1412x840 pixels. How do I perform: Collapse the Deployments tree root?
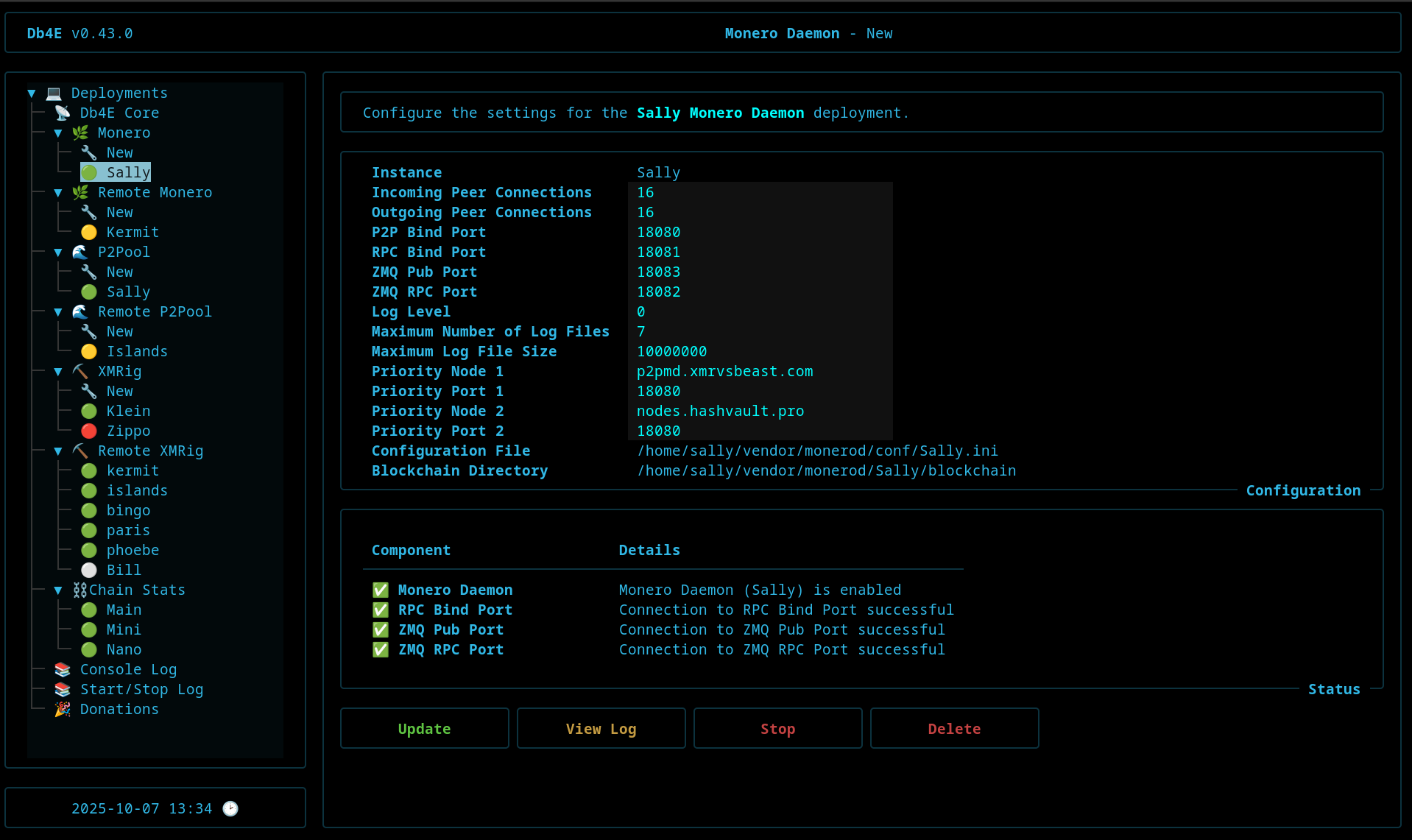pos(32,93)
